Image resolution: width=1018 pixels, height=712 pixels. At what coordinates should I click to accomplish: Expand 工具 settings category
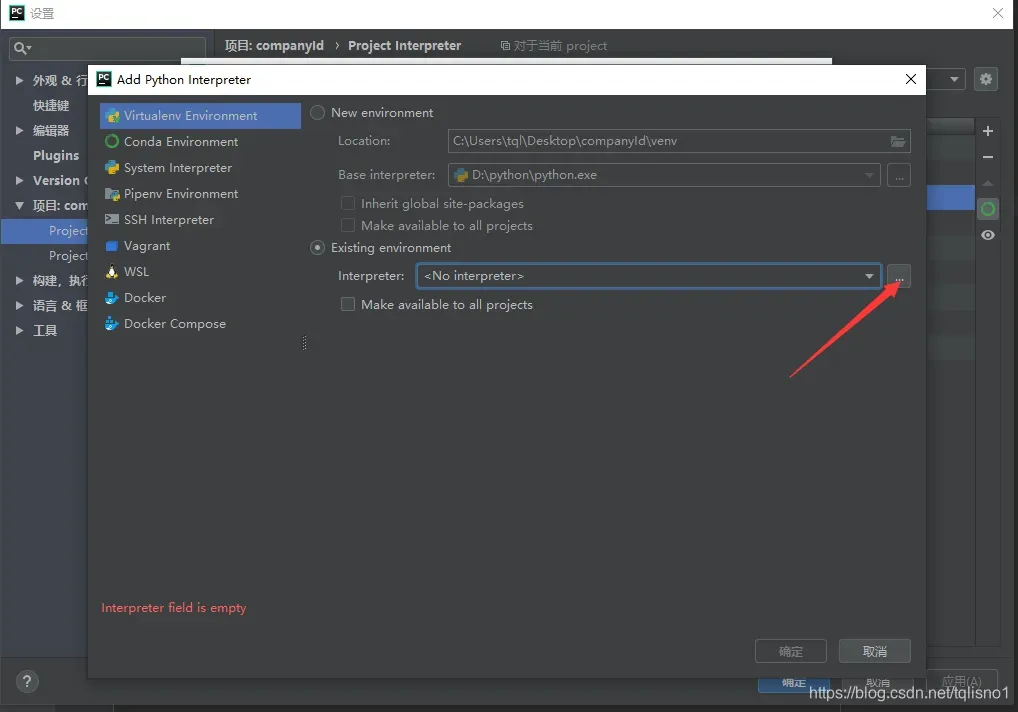[x=19, y=330]
